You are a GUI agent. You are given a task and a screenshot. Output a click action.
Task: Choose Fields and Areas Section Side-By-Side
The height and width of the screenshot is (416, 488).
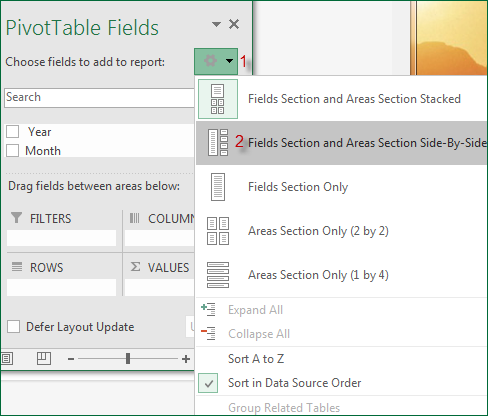[341, 143]
